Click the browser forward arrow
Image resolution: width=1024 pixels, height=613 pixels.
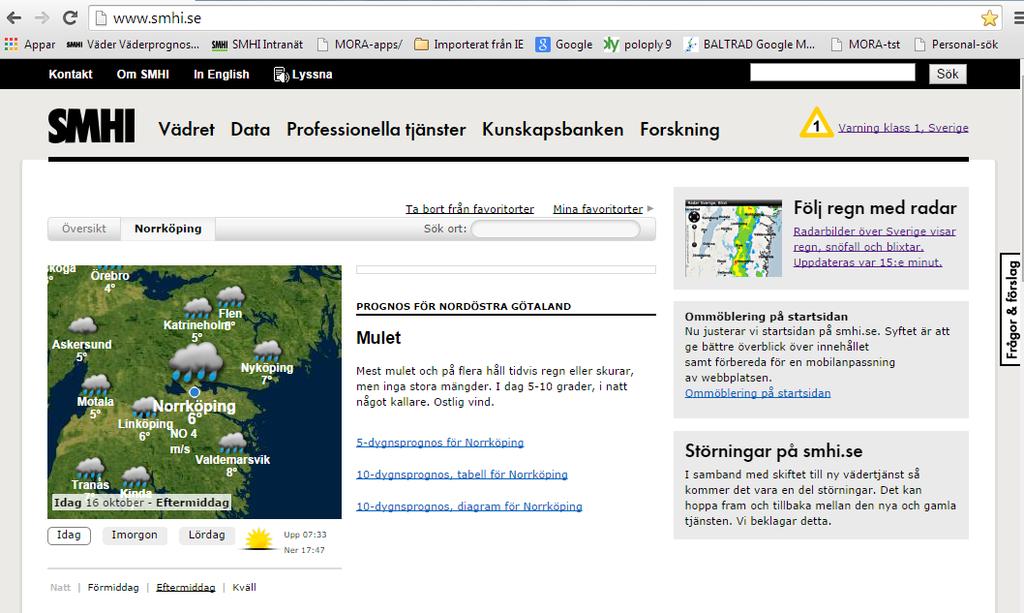click(x=42, y=18)
